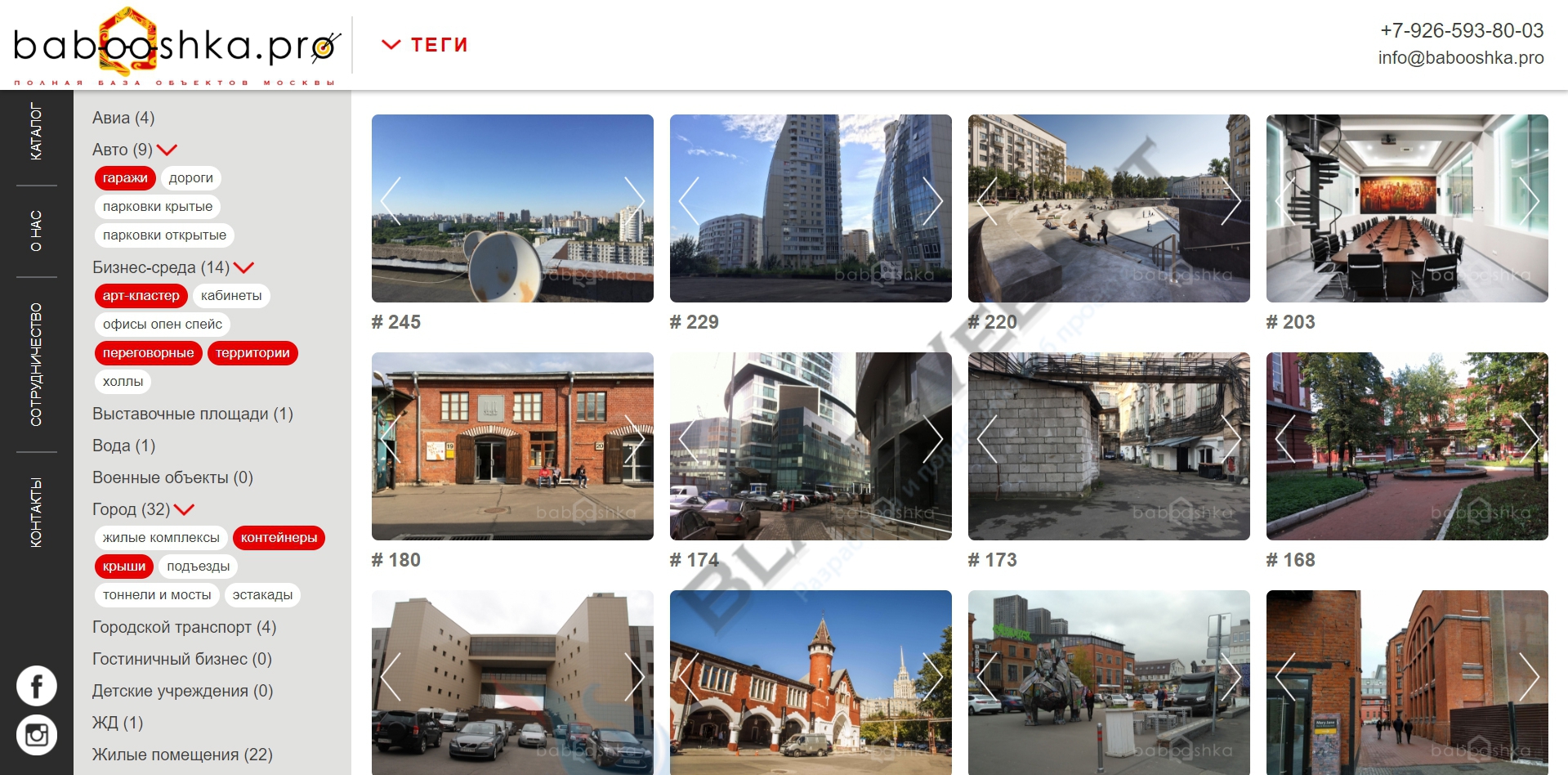Open the Instagram page icon
The height and width of the screenshot is (775, 1568).
point(37,735)
